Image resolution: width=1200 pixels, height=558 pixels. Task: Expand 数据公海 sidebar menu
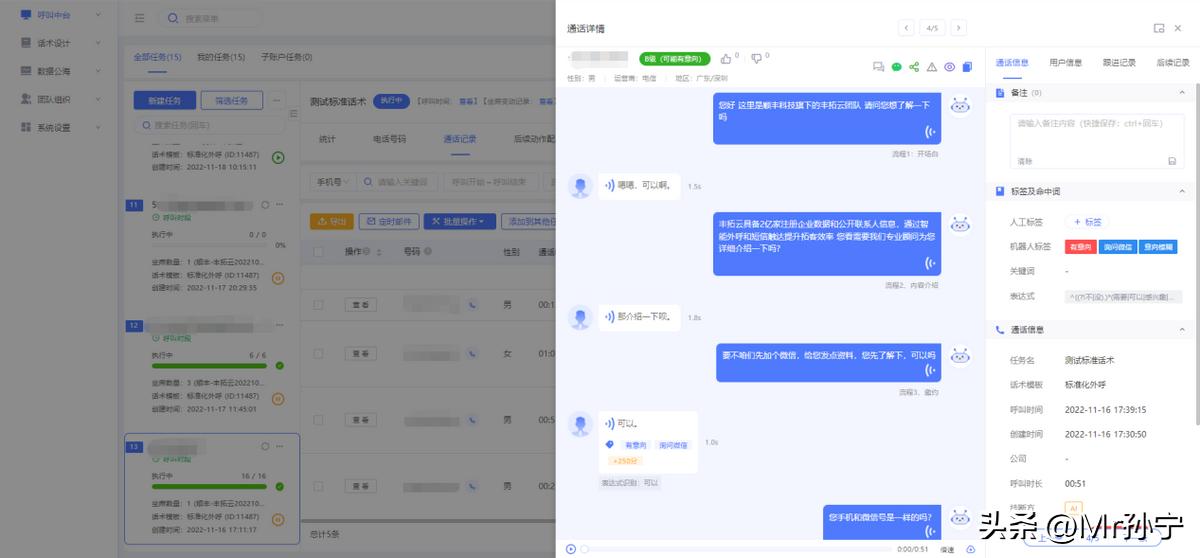(x=60, y=71)
